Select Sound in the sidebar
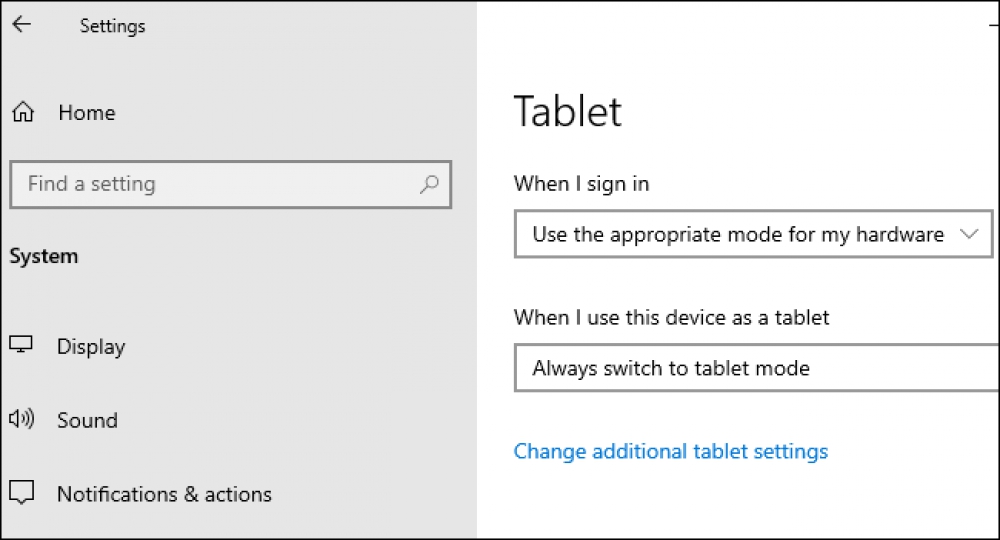The height and width of the screenshot is (540, 1000). [x=87, y=420]
